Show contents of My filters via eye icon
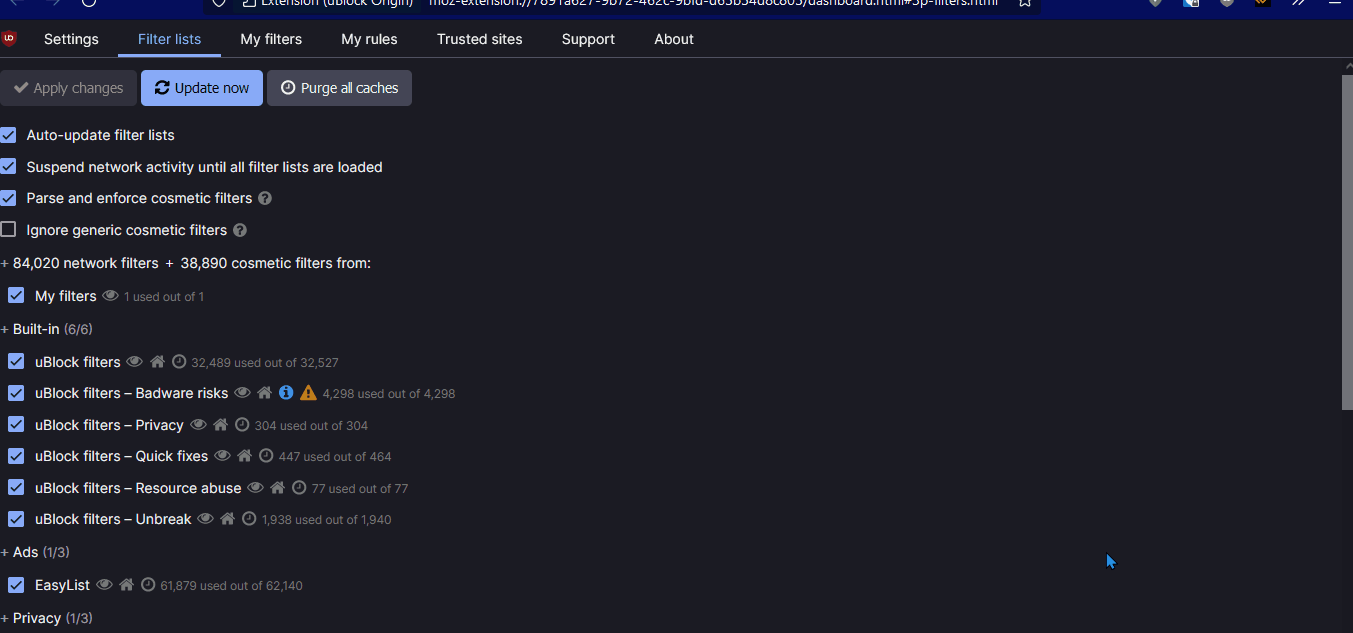The height and width of the screenshot is (633, 1353). pyautogui.click(x=110, y=295)
